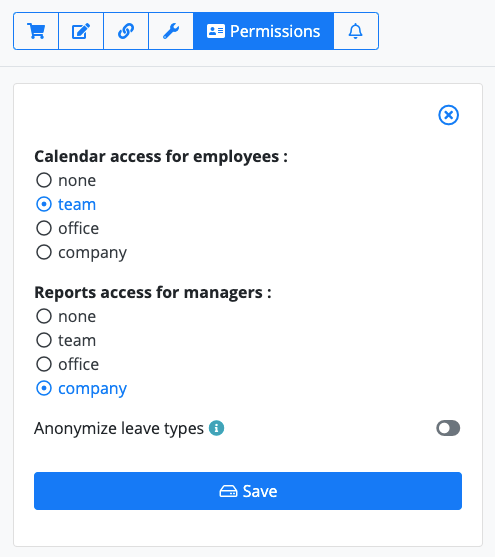The width and height of the screenshot is (495, 557).
Task: Open the edit pencil tab
Action: 81,31
